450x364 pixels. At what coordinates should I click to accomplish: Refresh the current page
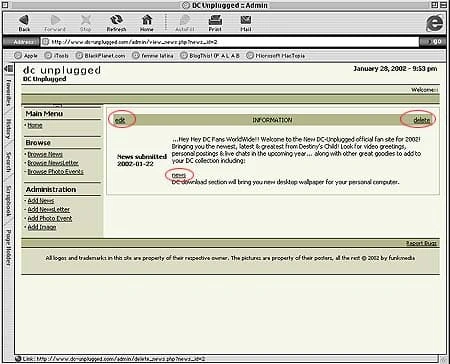pos(116,23)
